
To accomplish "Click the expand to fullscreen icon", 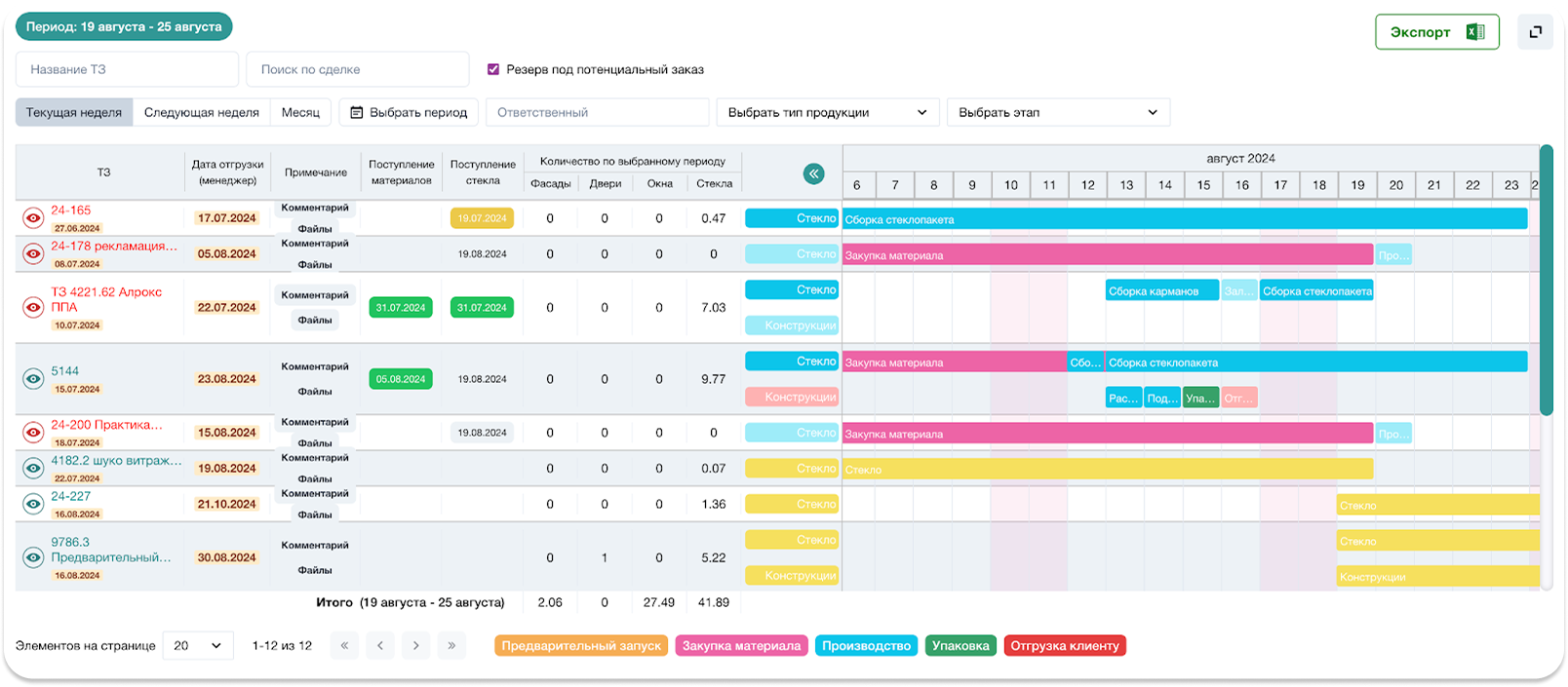I will [1535, 32].
